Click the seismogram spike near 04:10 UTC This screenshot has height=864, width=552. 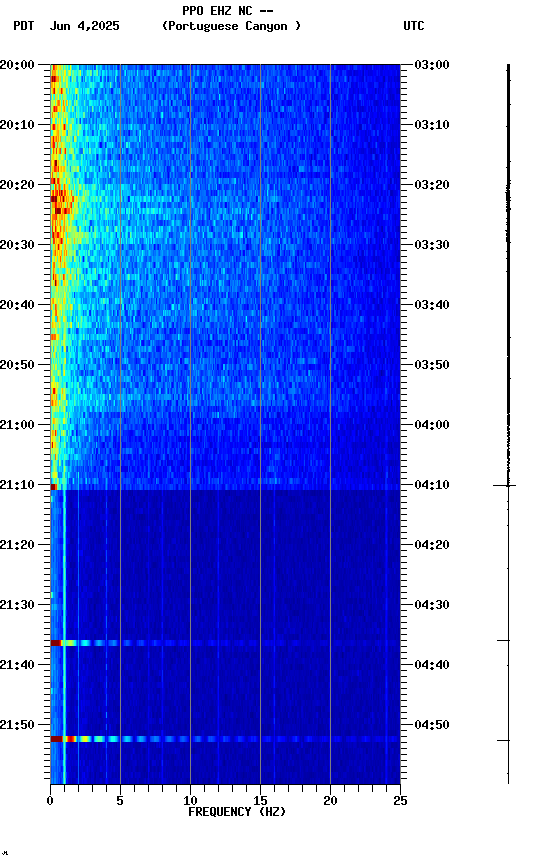point(504,485)
